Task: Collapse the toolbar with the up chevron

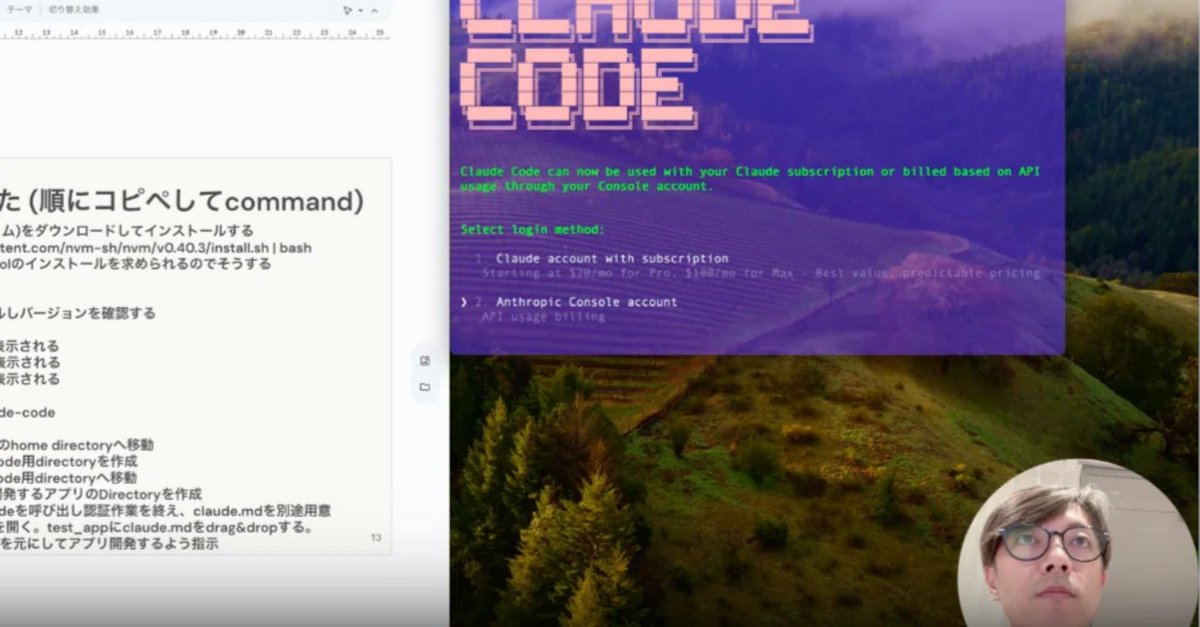Action: point(375,11)
